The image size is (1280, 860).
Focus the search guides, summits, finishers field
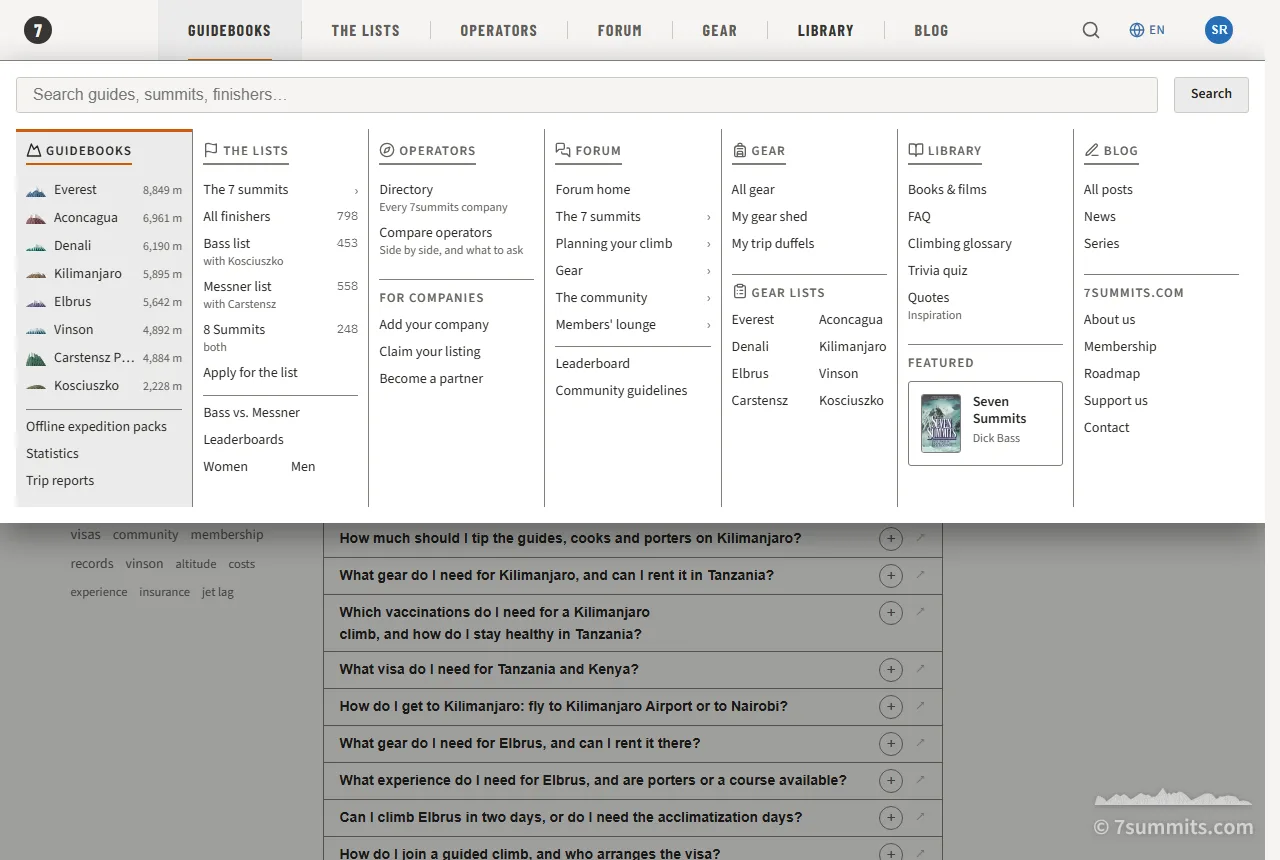(587, 95)
